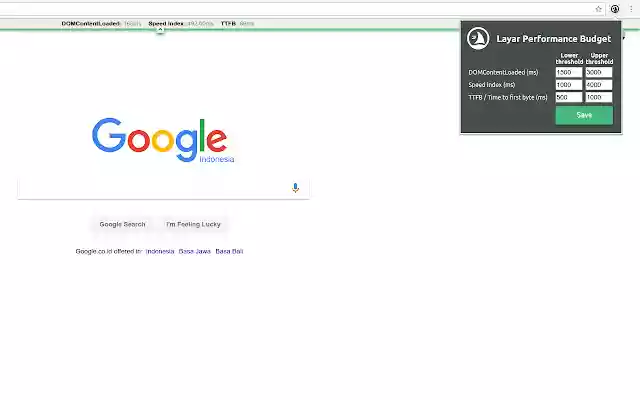Viewport: 640px width, 400px height.
Task: Edit Speed Index lower threshold field
Action: pos(569,84)
